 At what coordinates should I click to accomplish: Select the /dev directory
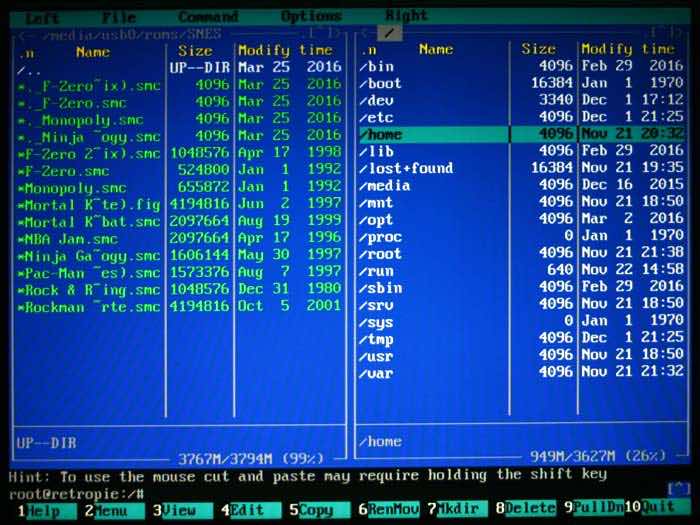coord(521,100)
